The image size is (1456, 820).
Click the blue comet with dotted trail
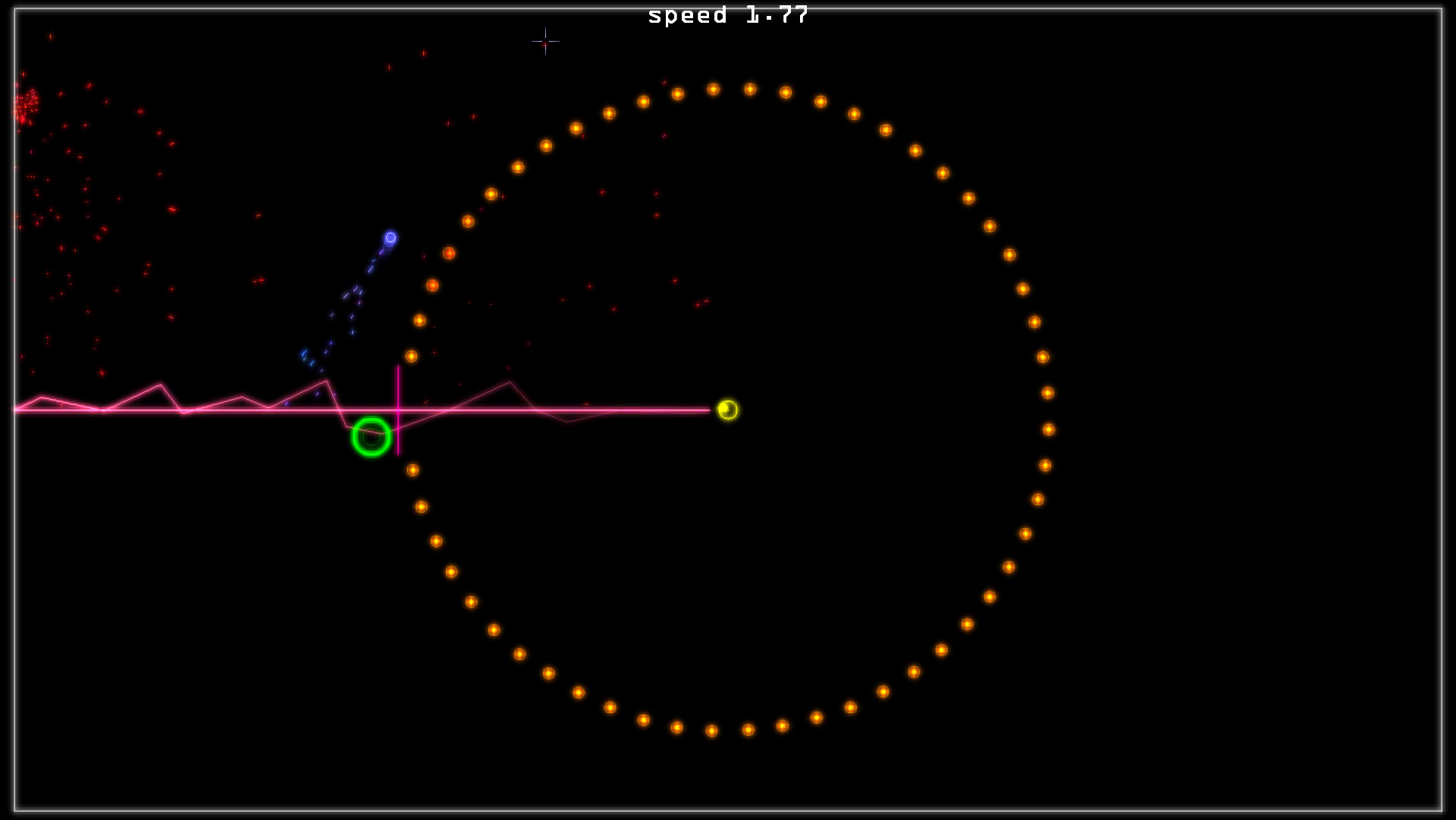click(390, 238)
